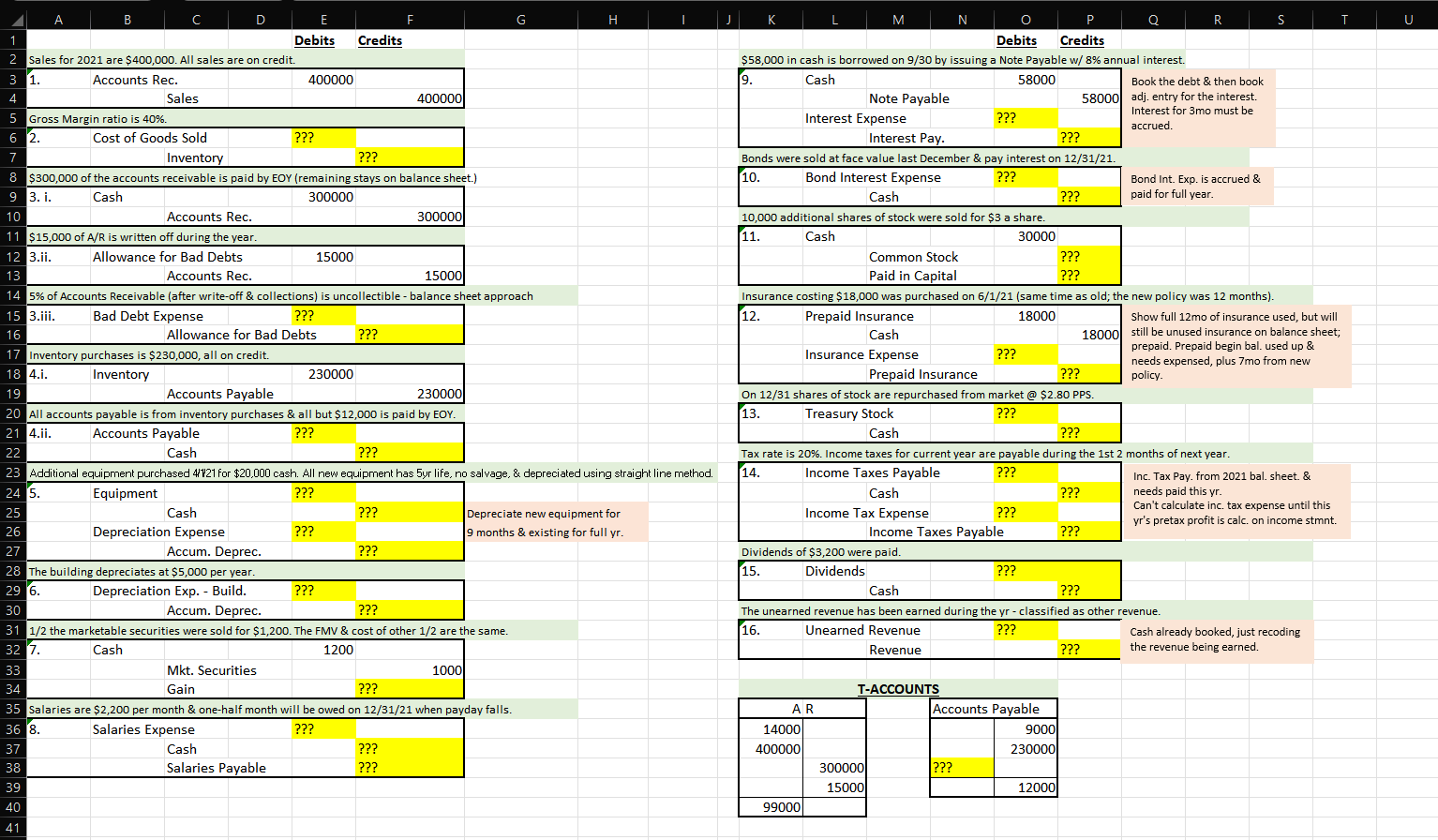Select the entry number '16.' cell
Viewport: 1438px width, 840px height.
click(771, 630)
